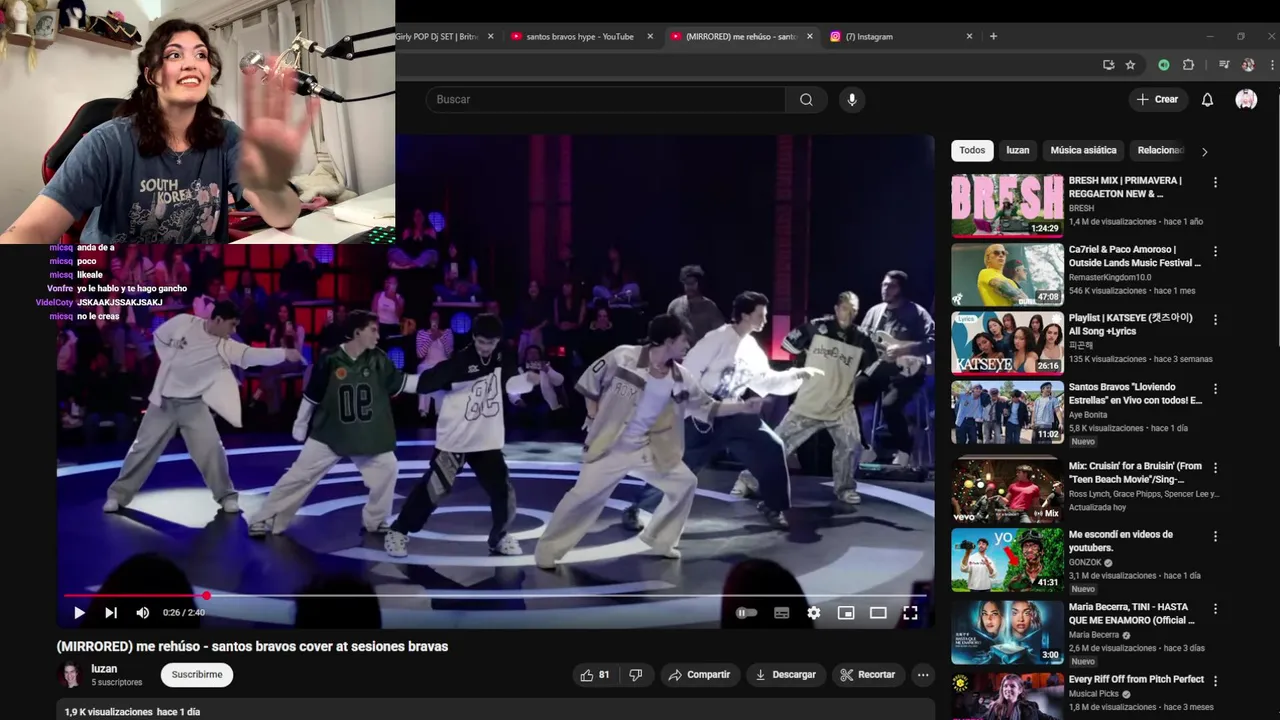Open options menu for KATSEYE playlist
Image resolution: width=1280 pixels, height=720 pixels.
click(x=1215, y=320)
